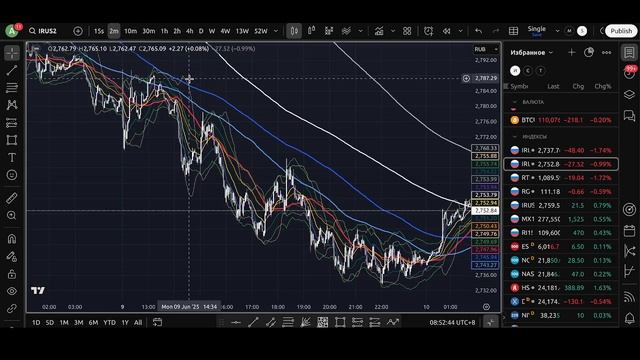Select the trend line drawing tool
This screenshot has width=640, height=360.
[x=12, y=71]
